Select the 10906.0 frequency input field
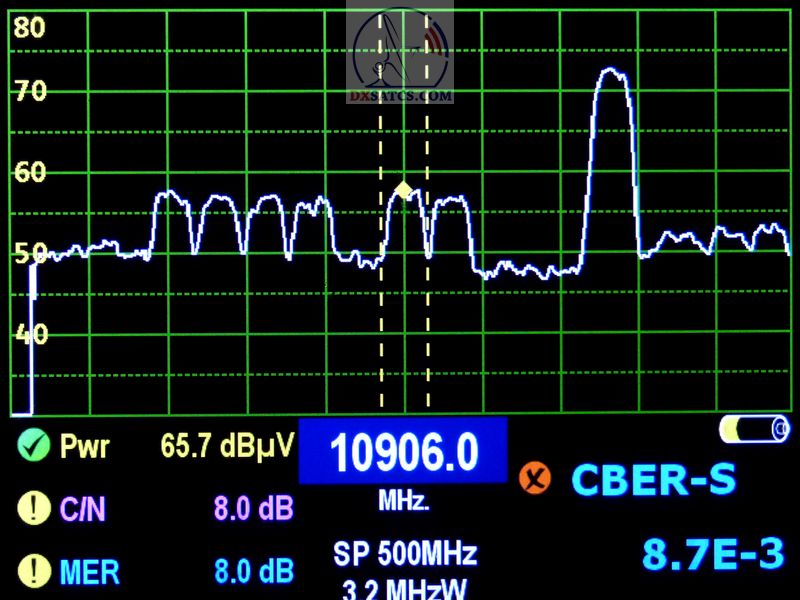The height and width of the screenshot is (600, 800). coord(406,452)
